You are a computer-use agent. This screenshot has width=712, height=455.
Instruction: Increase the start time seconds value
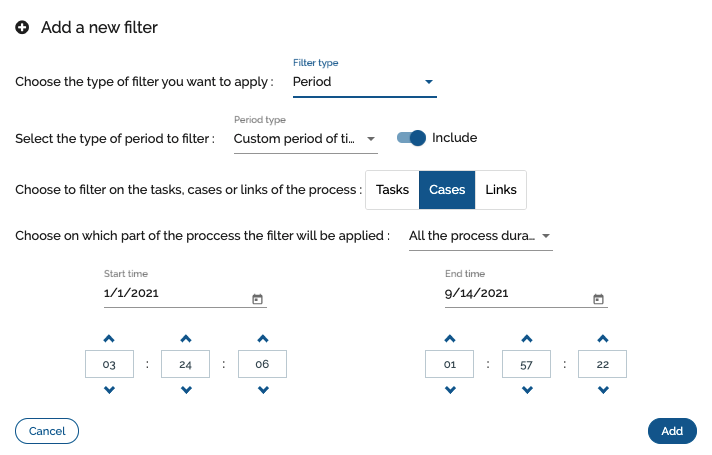tap(263, 339)
